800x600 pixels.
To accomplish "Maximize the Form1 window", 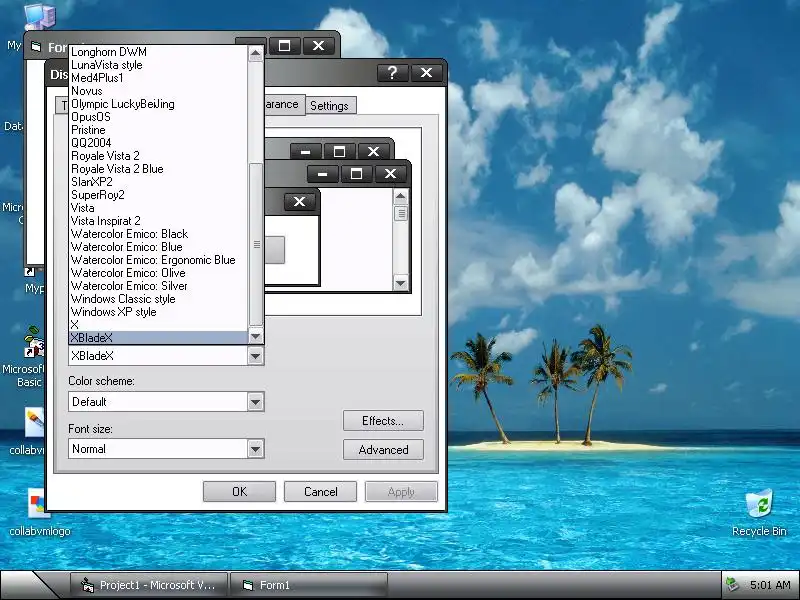I will coord(284,46).
